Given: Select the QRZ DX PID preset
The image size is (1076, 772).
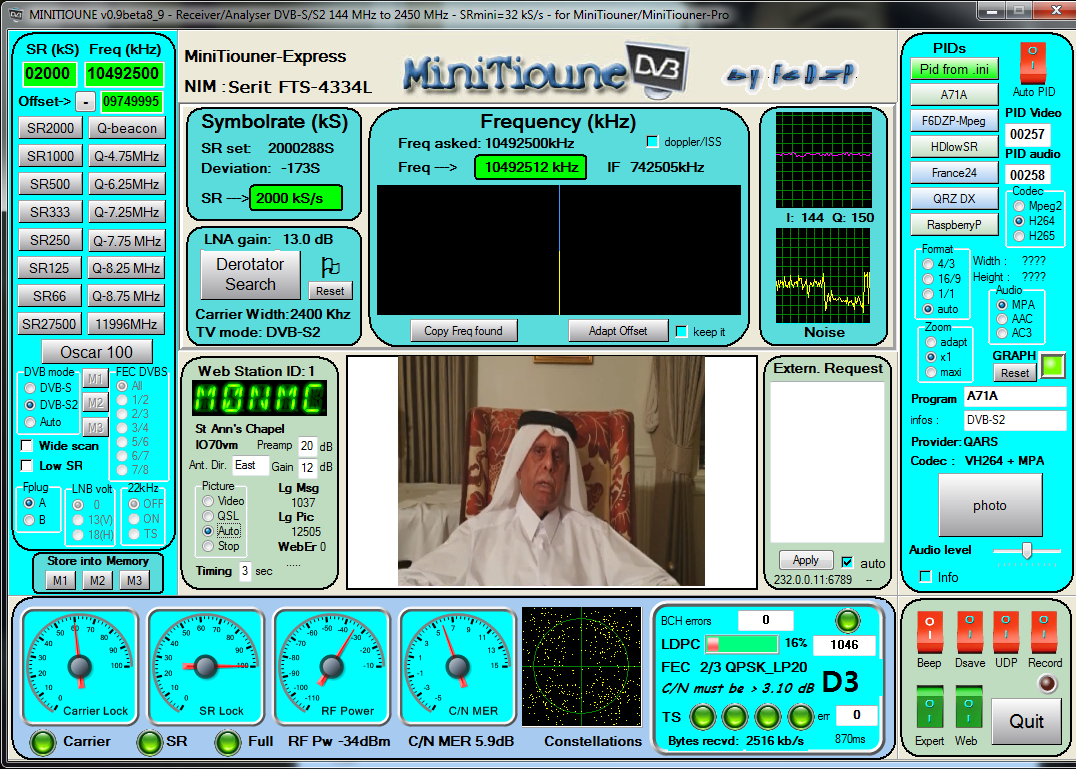Looking at the screenshot, I should tap(955, 199).
